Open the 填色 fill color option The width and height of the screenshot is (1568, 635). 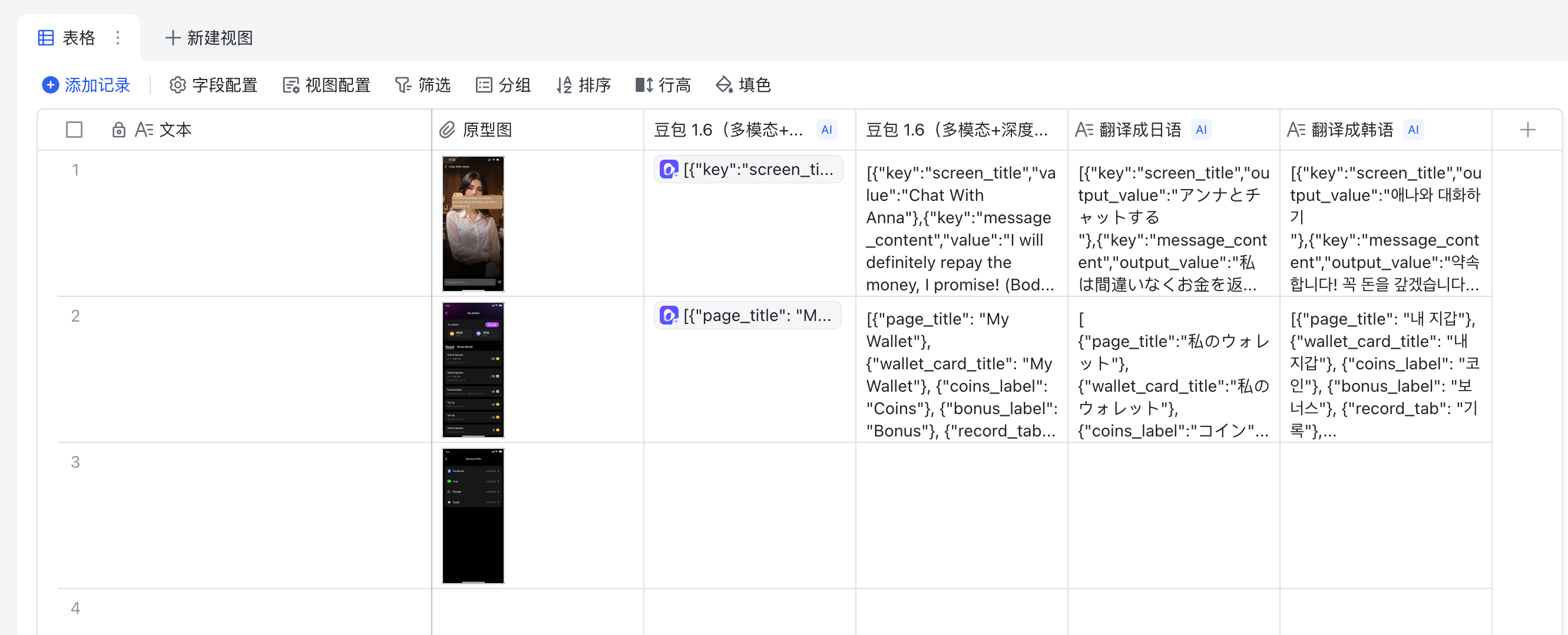point(743,85)
